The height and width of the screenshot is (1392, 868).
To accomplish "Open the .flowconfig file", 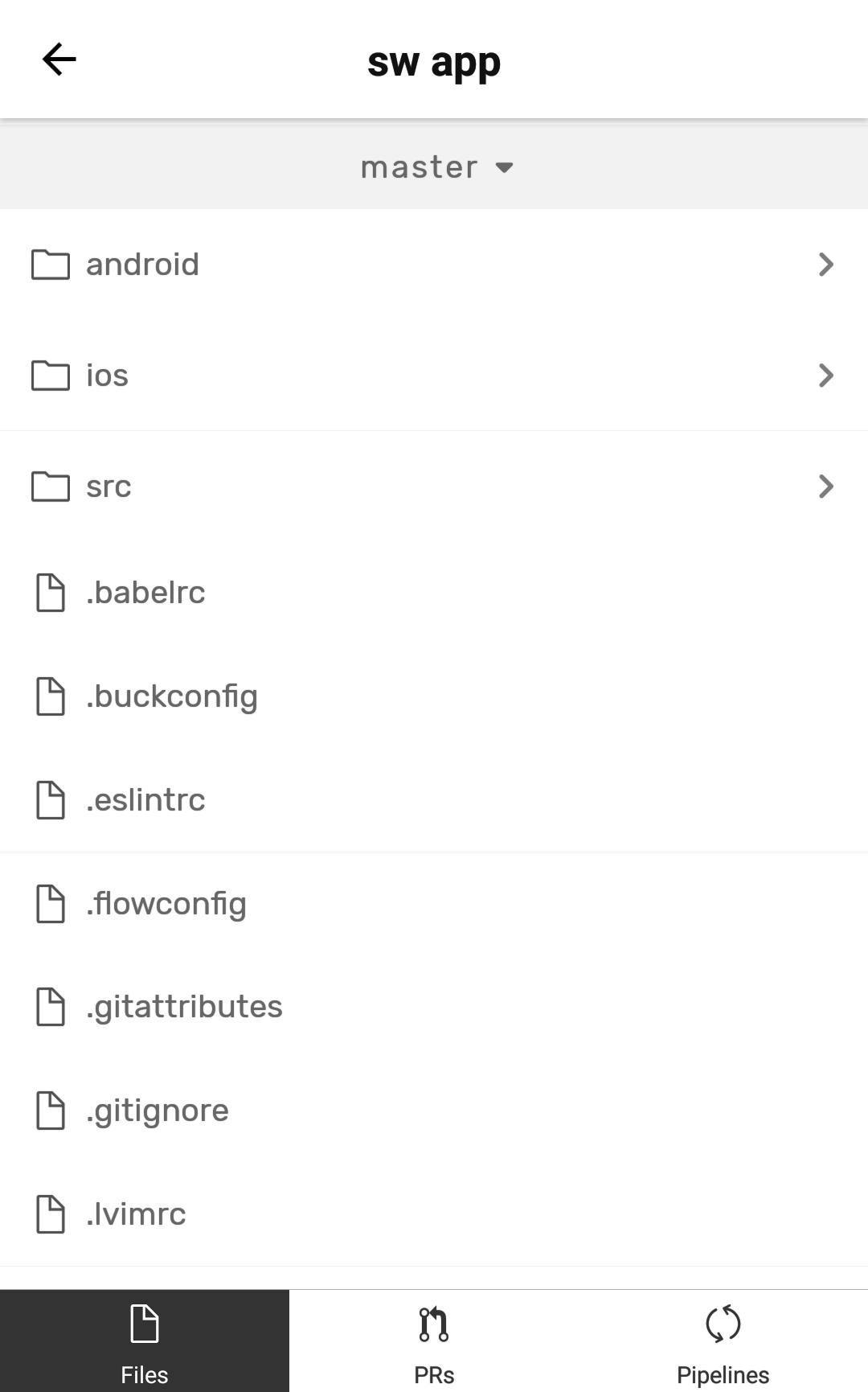I will (434, 904).
